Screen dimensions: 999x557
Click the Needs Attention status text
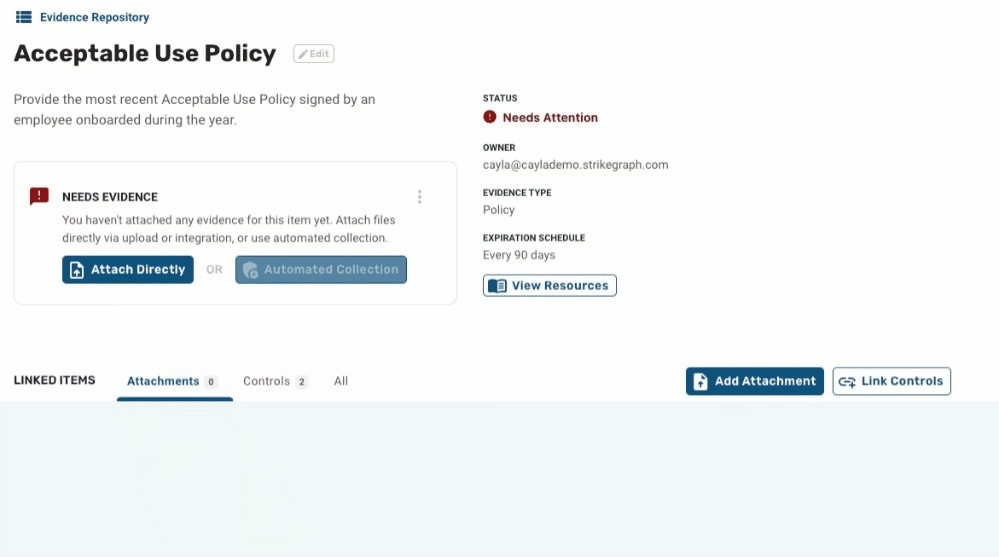coord(550,117)
